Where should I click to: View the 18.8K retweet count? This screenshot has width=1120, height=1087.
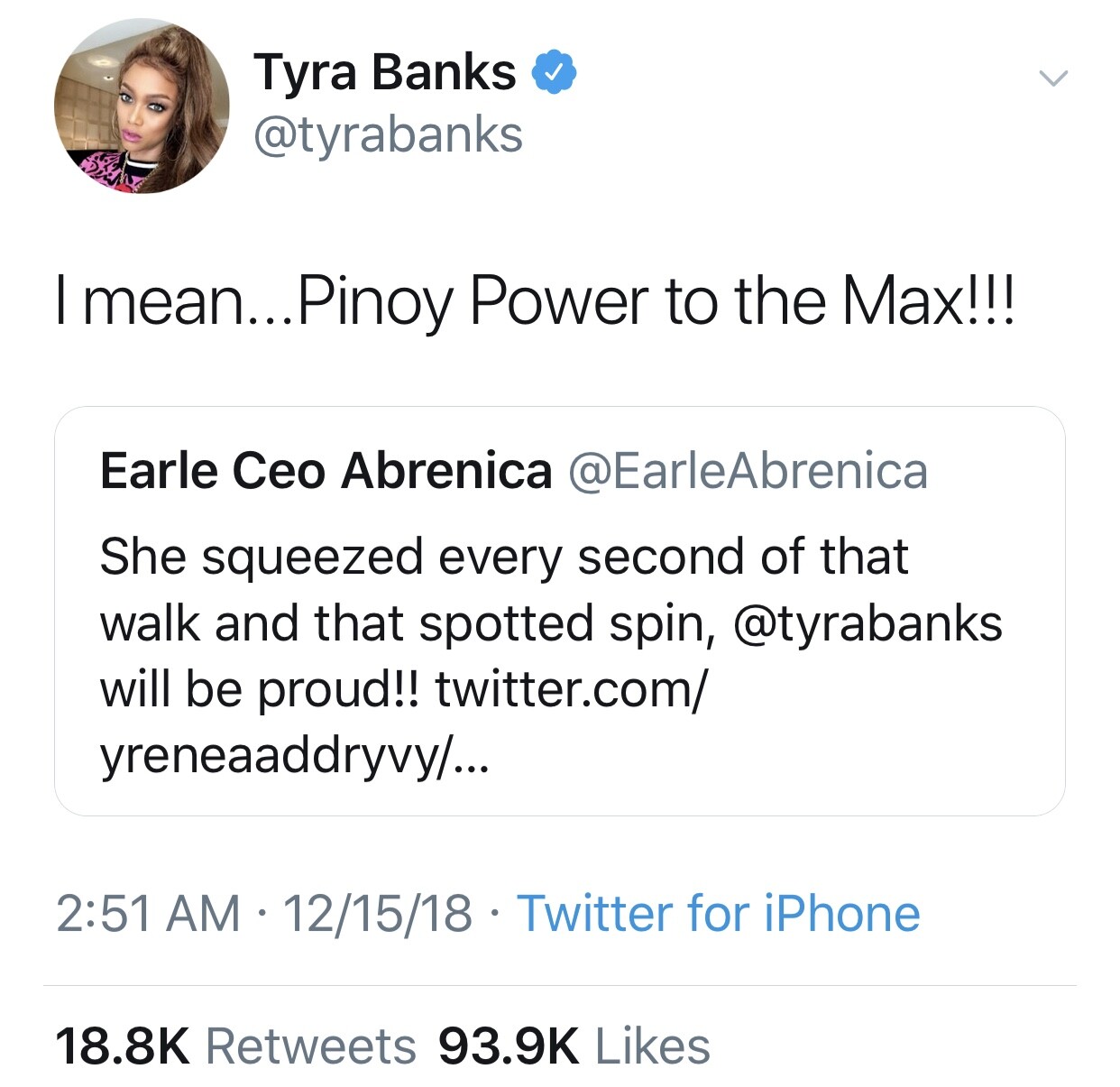point(123,1046)
